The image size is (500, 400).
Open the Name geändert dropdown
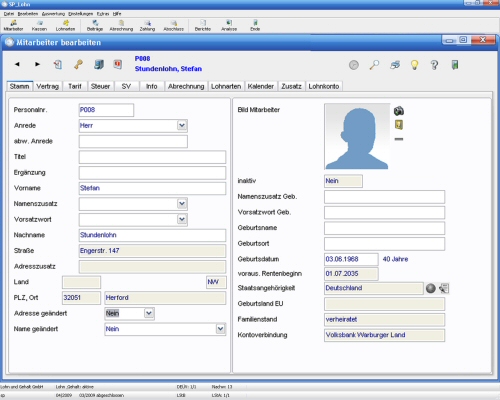click(220, 329)
